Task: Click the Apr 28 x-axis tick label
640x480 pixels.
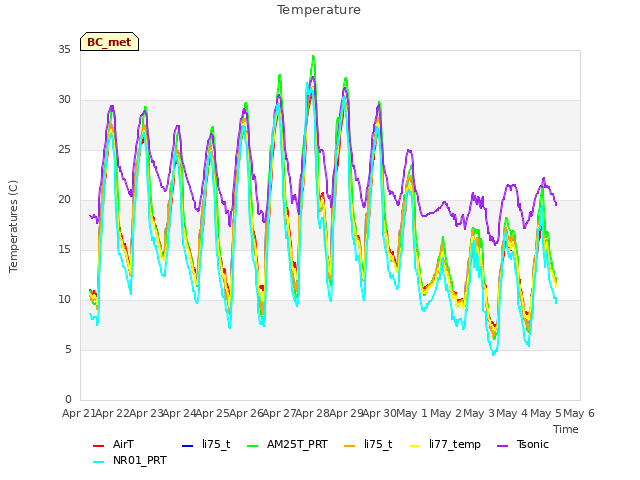Action: 313,413
